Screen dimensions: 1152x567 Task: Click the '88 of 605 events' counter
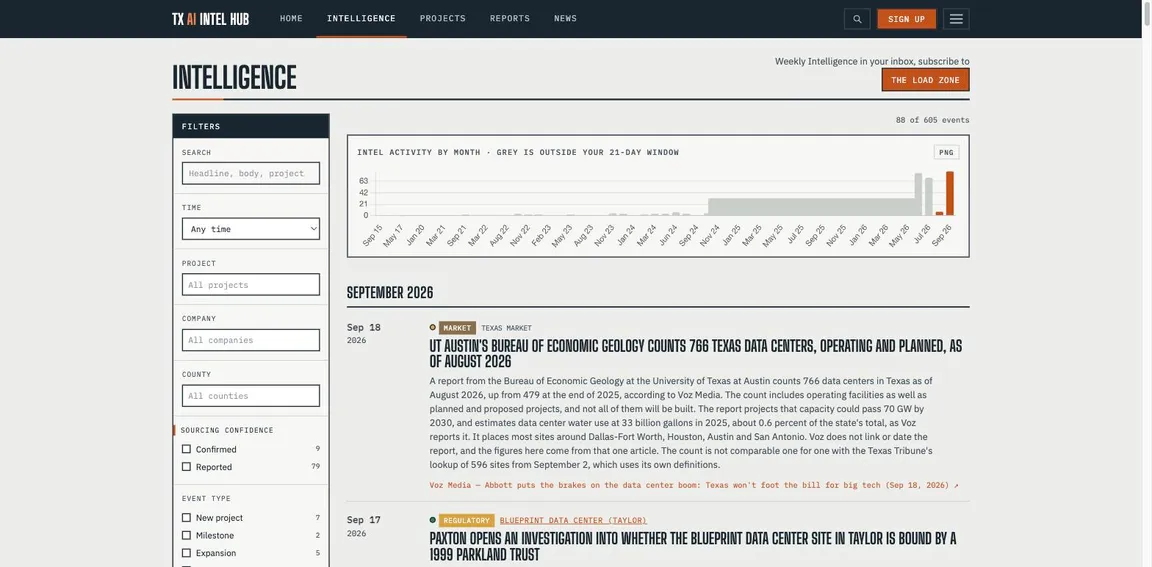(932, 120)
